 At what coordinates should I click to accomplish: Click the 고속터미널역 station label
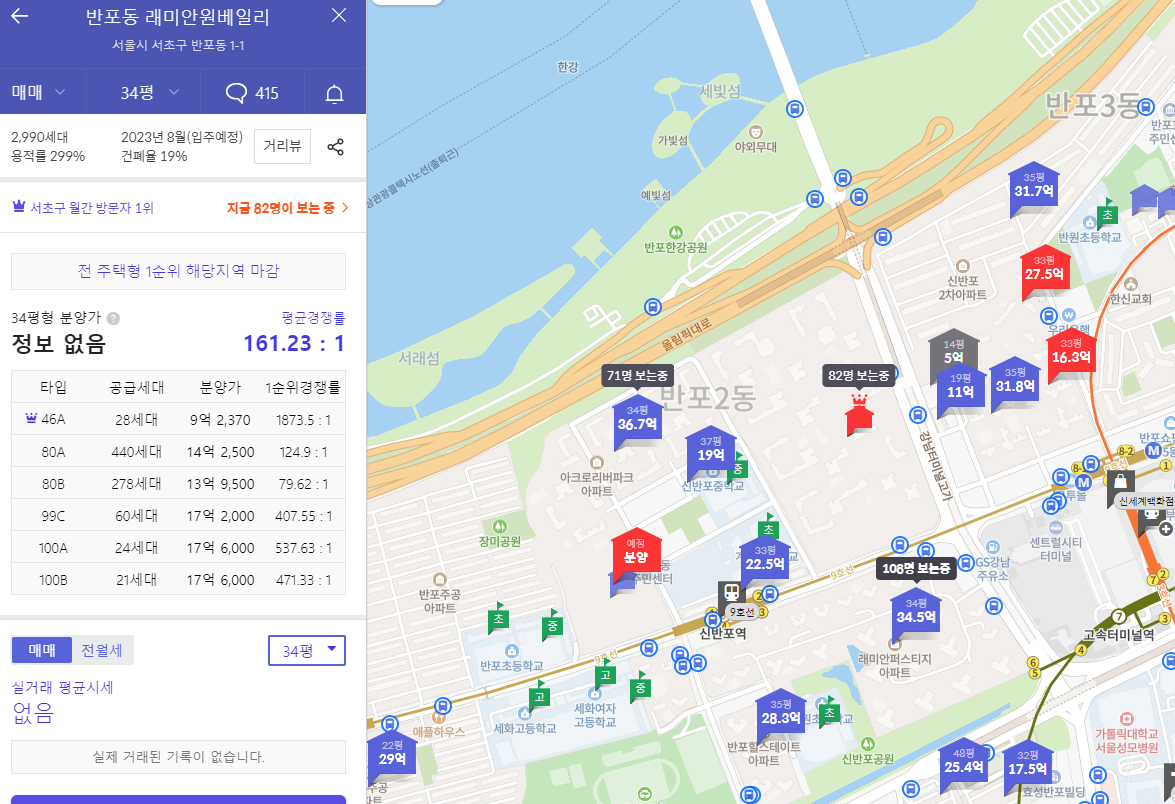point(1118,635)
